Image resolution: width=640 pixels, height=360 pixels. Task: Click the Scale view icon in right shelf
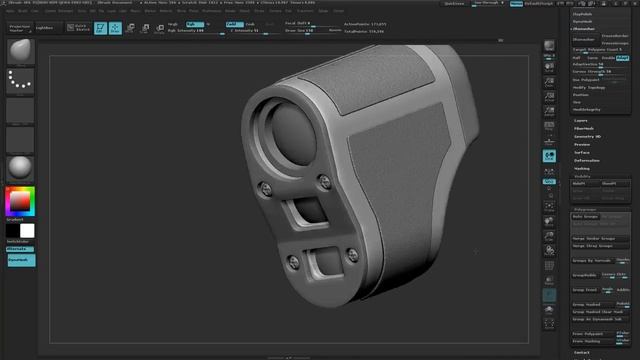[x=549, y=236]
